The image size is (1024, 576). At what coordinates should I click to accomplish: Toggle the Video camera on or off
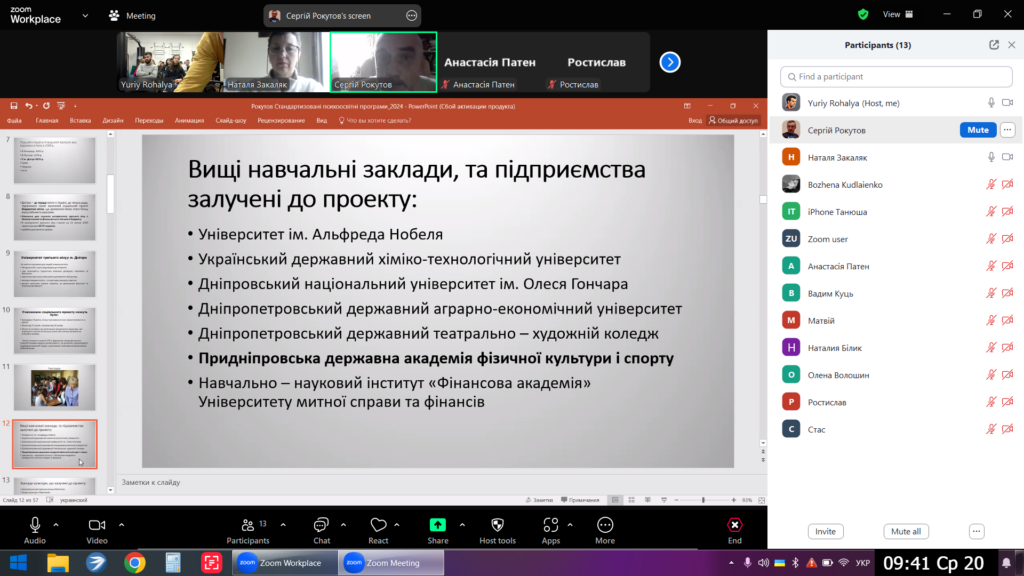click(97, 525)
